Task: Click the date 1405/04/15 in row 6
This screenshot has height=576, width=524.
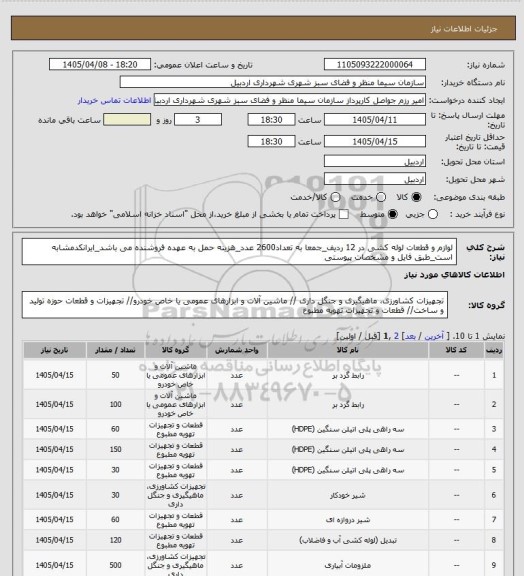Action: pos(54,495)
